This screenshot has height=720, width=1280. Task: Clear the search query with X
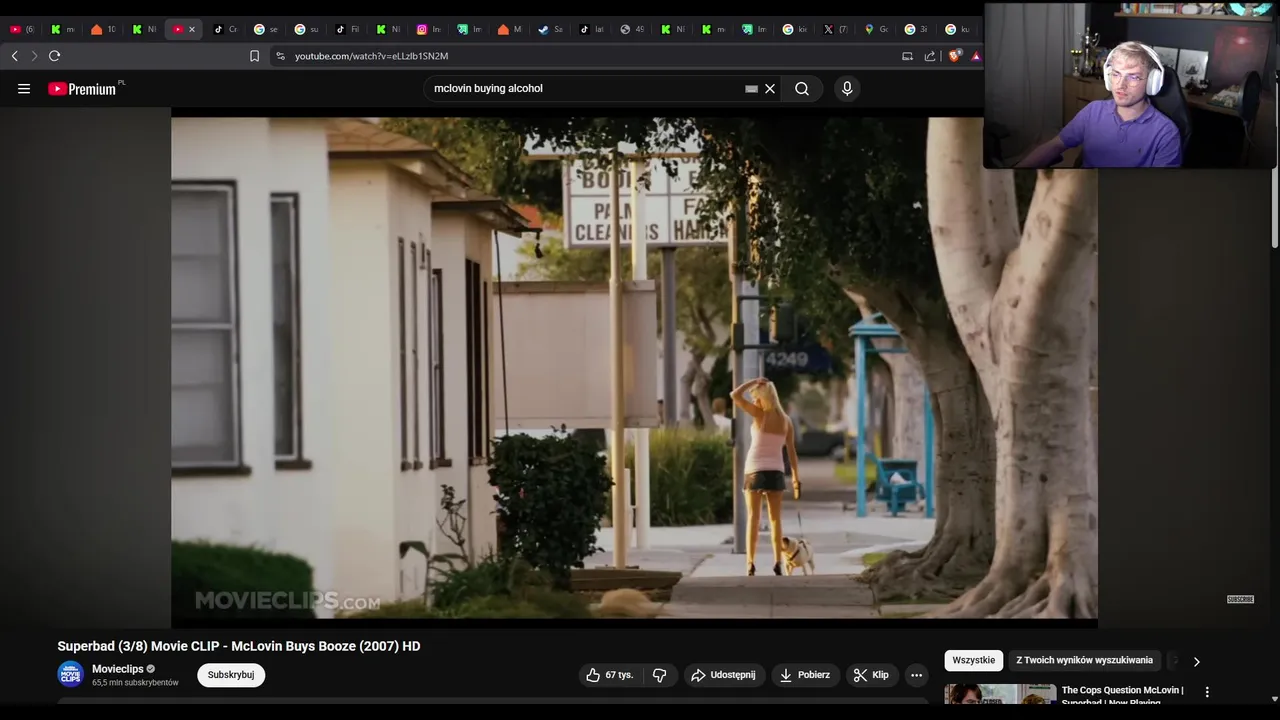770,89
